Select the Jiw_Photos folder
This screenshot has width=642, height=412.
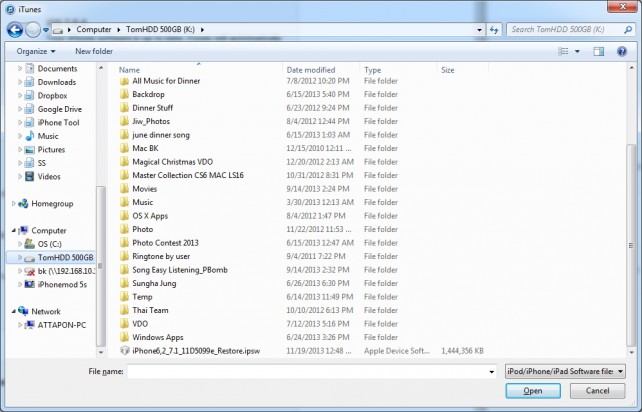[151, 121]
